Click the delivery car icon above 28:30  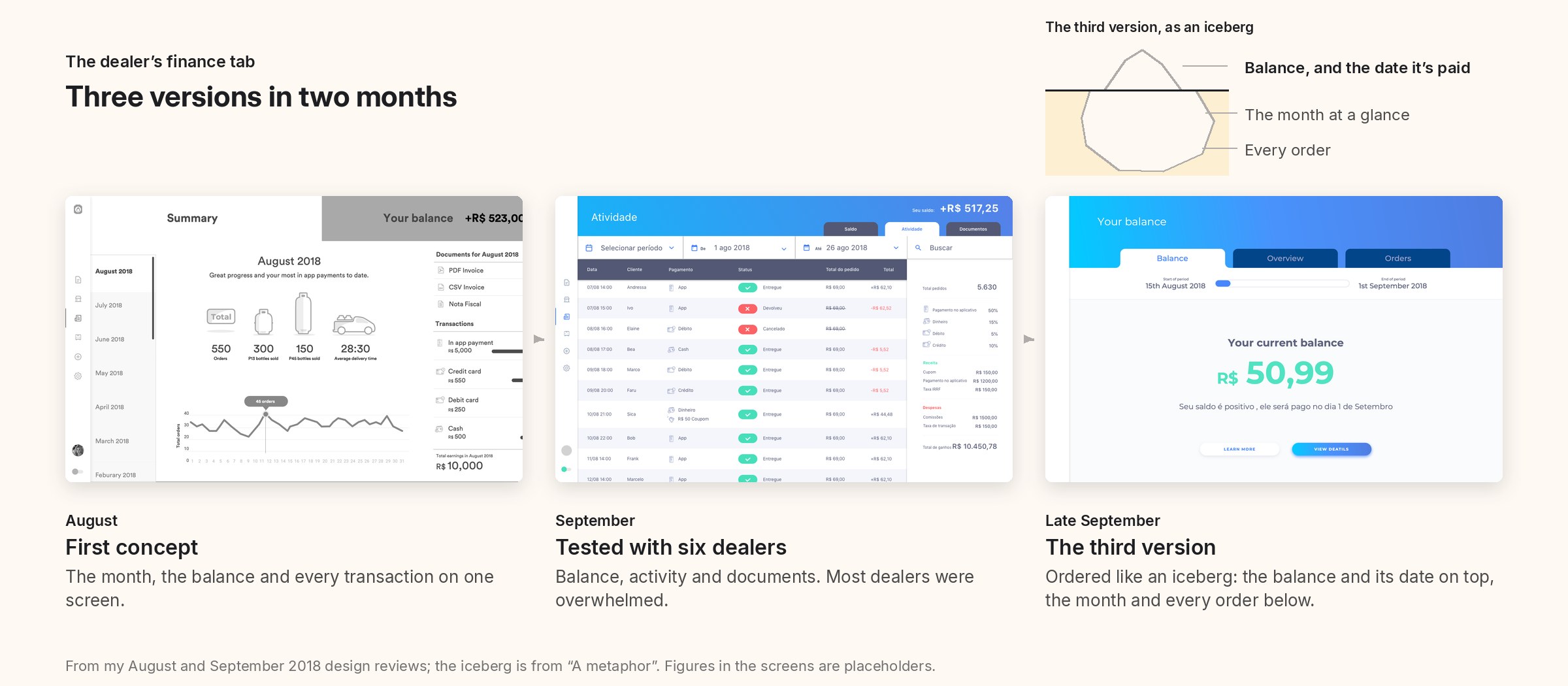(x=354, y=325)
